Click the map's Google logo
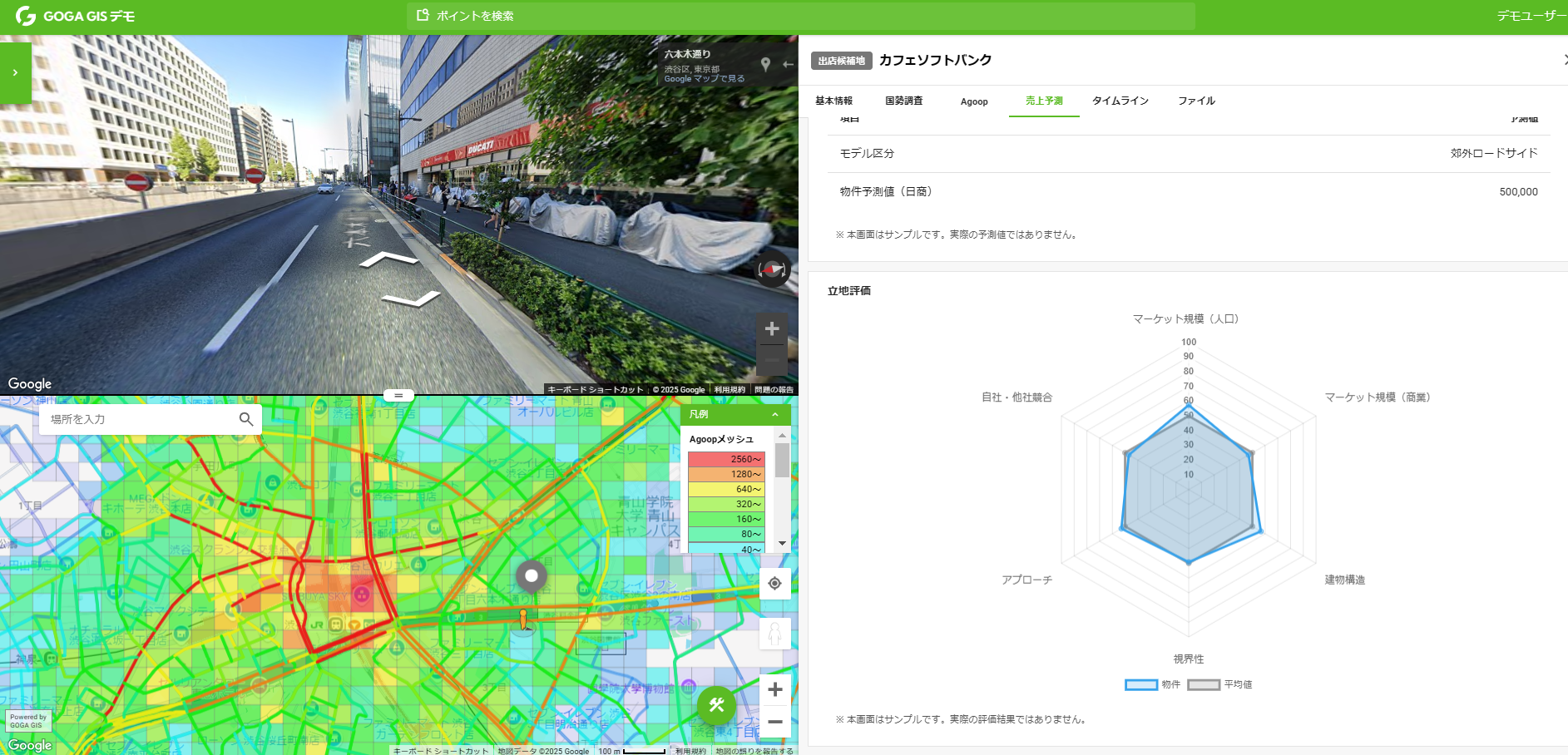This screenshot has height=755, width=1568. coord(30,745)
